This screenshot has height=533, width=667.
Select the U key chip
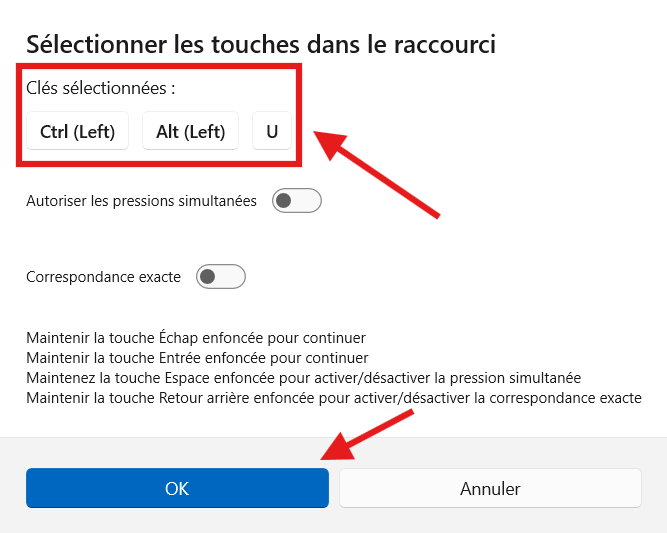point(272,131)
